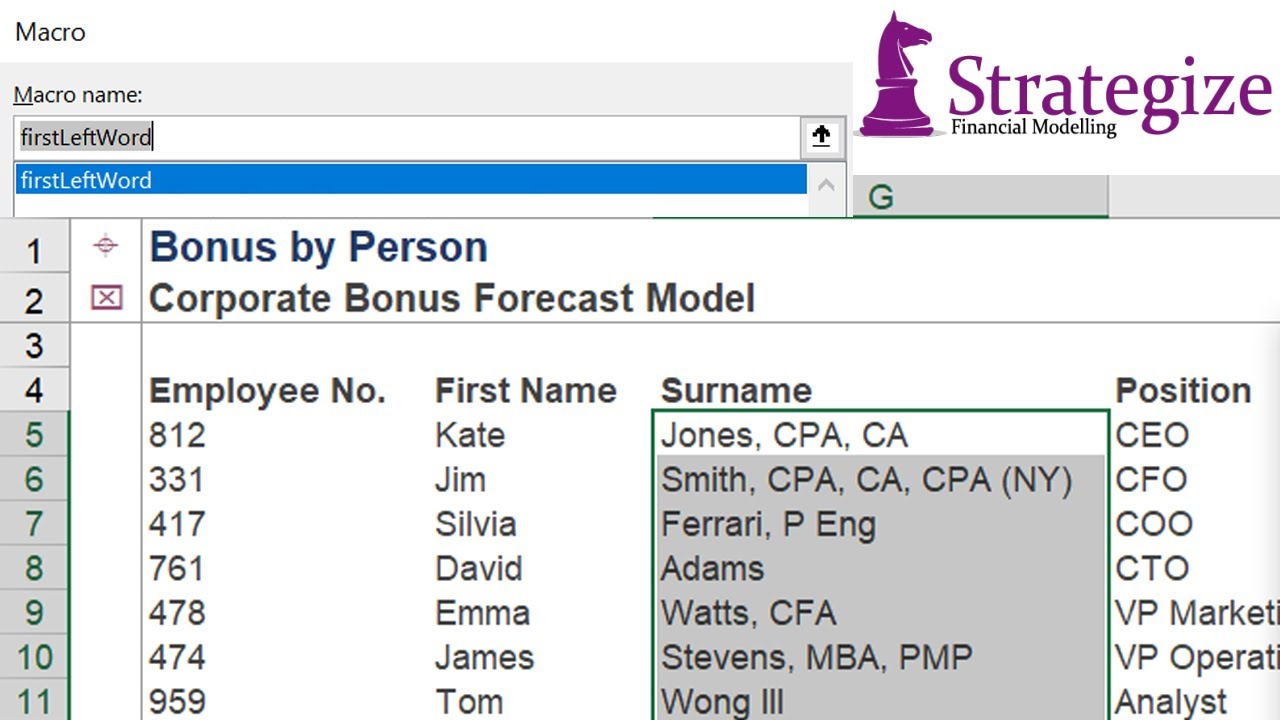Image resolution: width=1280 pixels, height=720 pixels.
Task: Select the CFO position cell
Action: (1152, 480)
